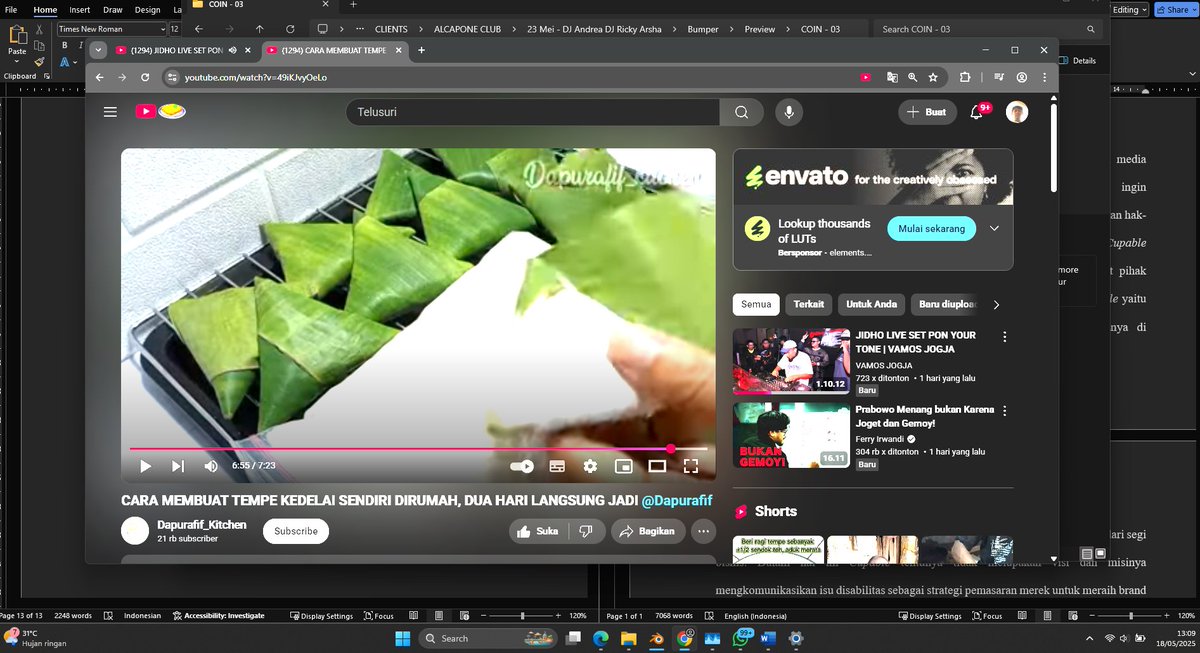This screenshot has height=653, width=1200.
Task: Start voice search with the microphone
Action: click(789, 112)
